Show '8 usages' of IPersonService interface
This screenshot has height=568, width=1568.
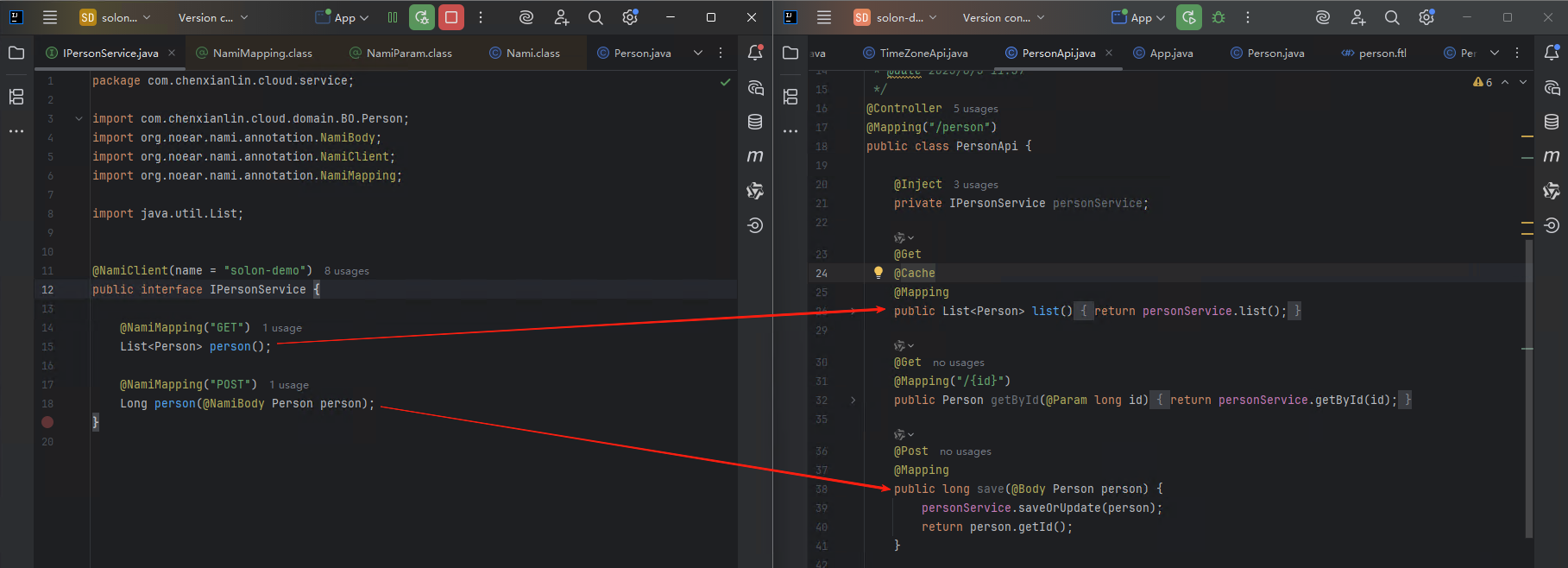(x=346, y=271)
